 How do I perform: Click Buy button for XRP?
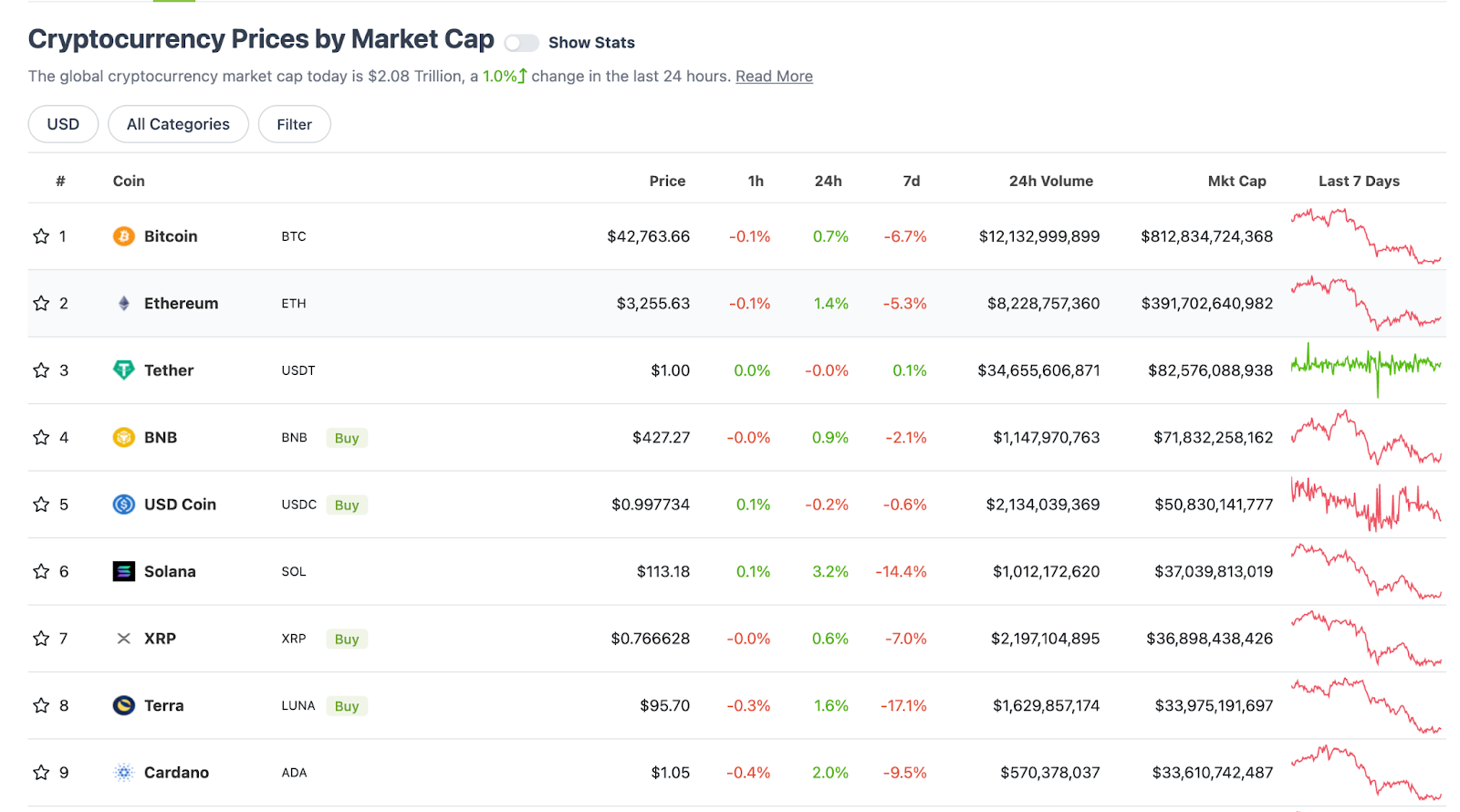347,639
